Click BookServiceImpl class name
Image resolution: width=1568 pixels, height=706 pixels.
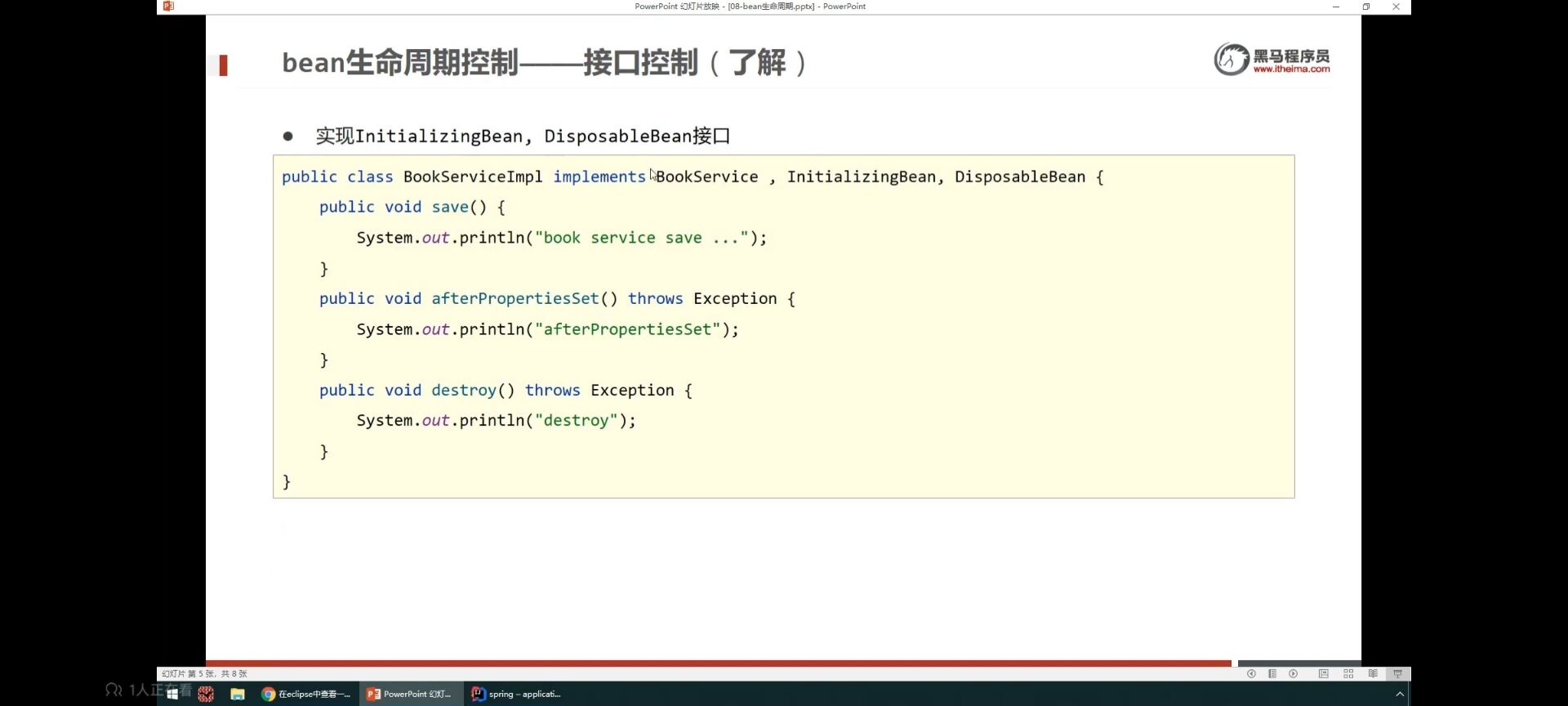(x=473, y=176)
